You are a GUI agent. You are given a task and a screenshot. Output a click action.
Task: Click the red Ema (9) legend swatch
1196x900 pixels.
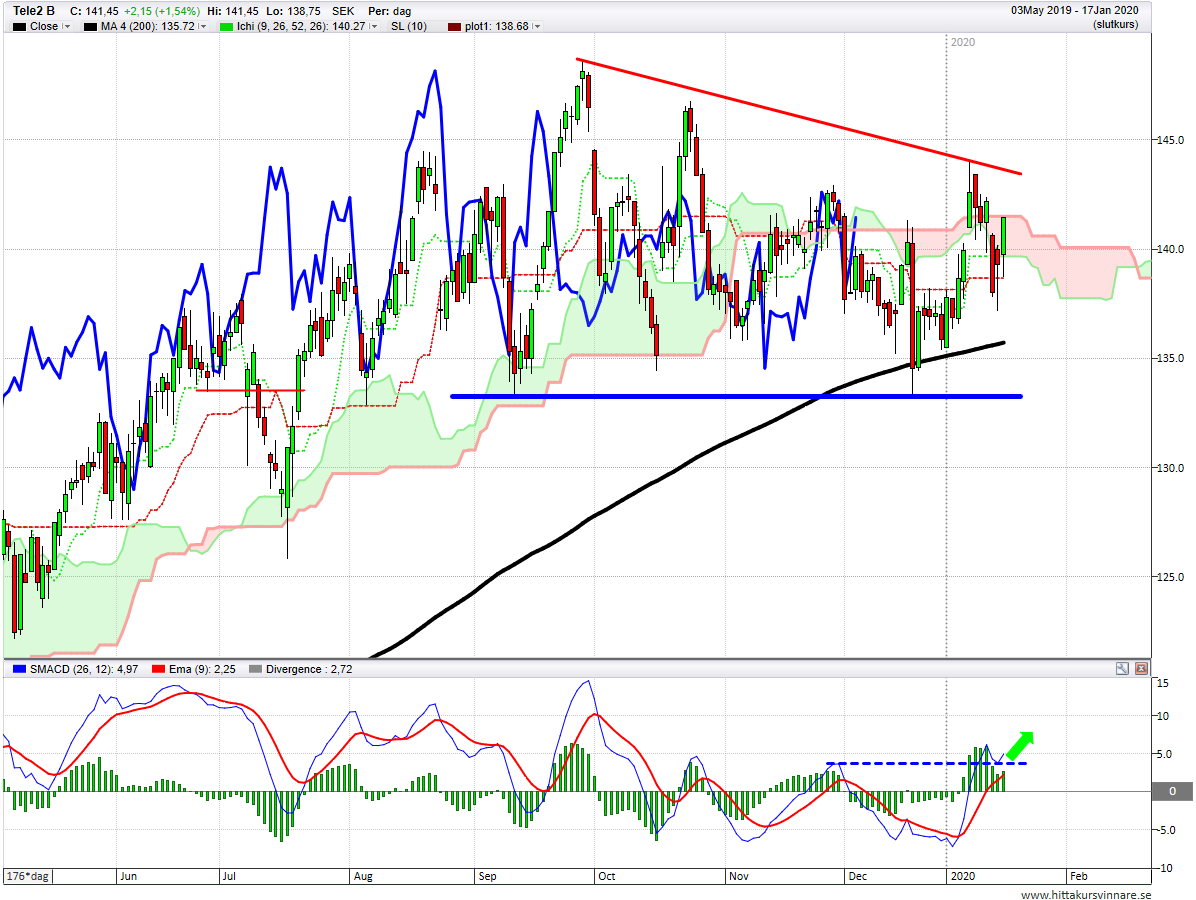[159, 669]
